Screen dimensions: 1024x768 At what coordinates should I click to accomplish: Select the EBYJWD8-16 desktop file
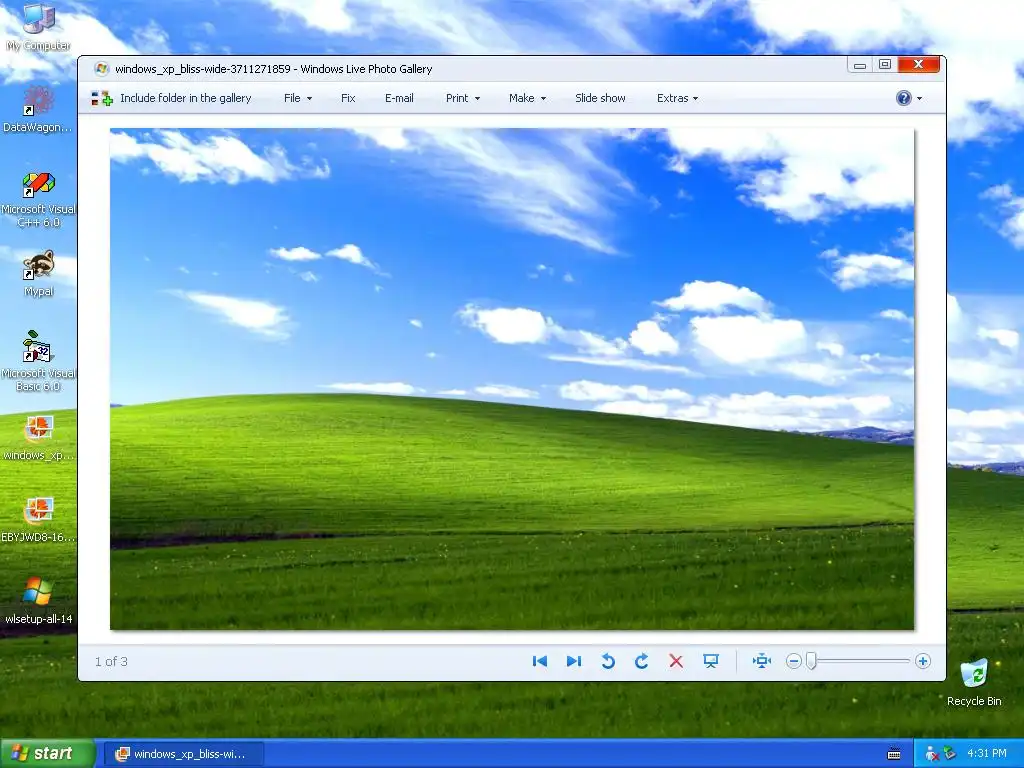click(x=38, y=519)
